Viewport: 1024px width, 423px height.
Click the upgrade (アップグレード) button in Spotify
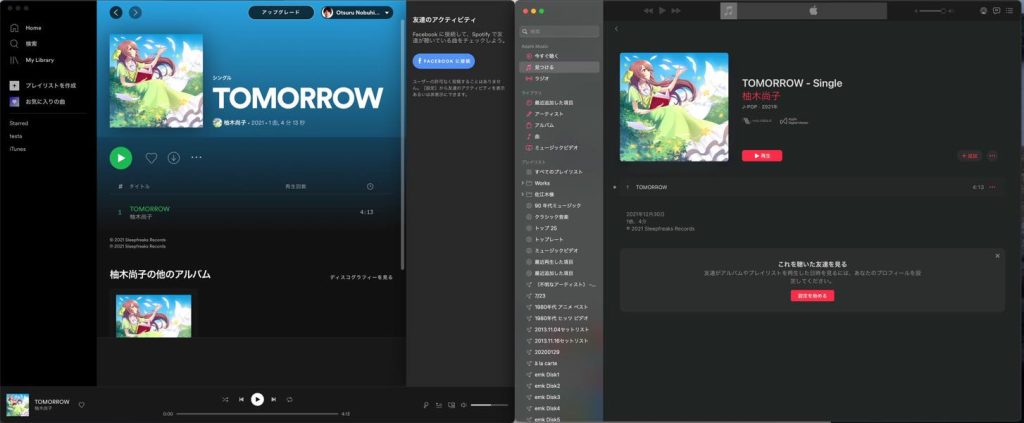281,12
